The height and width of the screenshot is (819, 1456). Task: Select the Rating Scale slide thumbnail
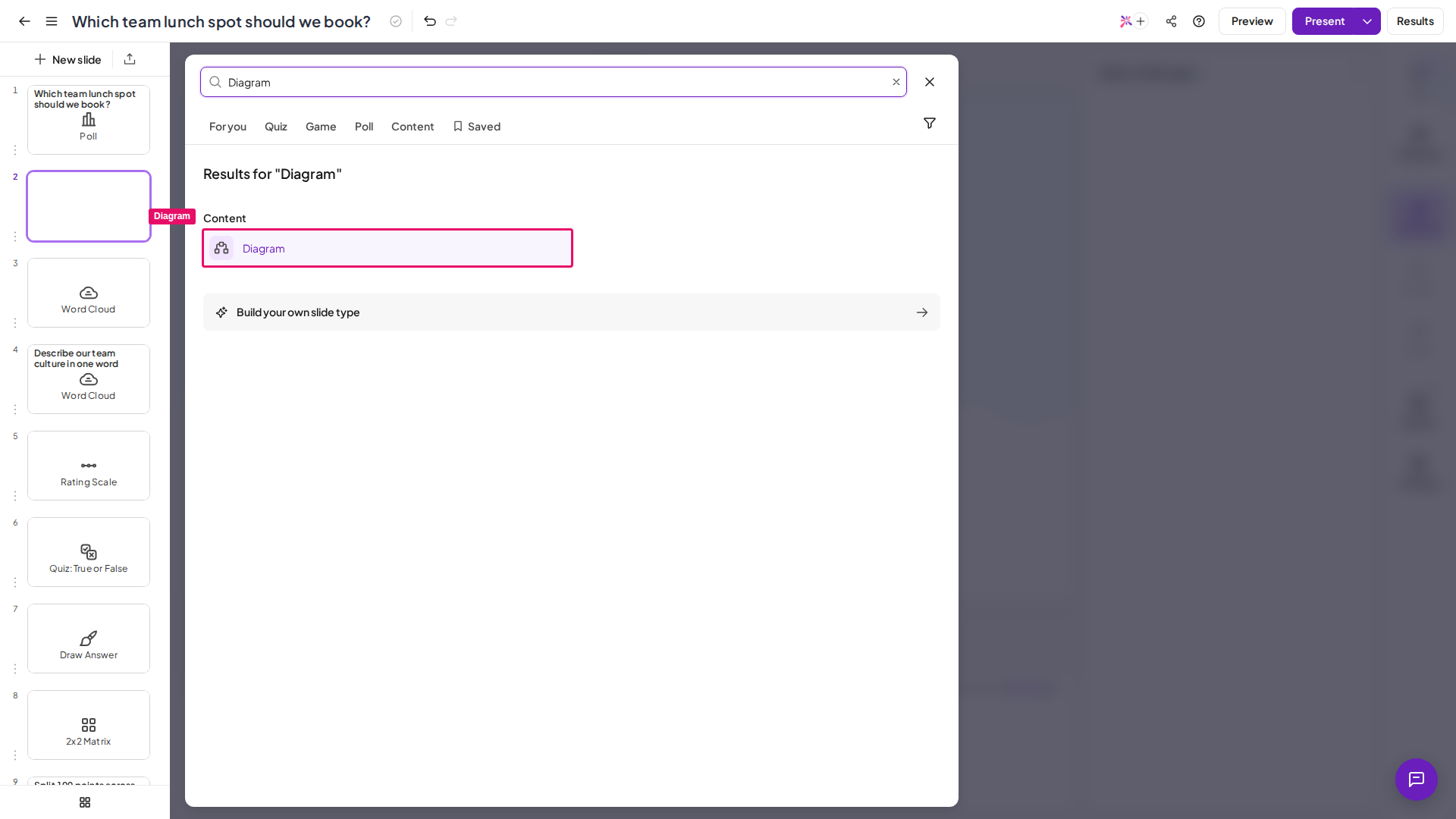[x=89, y=466]
